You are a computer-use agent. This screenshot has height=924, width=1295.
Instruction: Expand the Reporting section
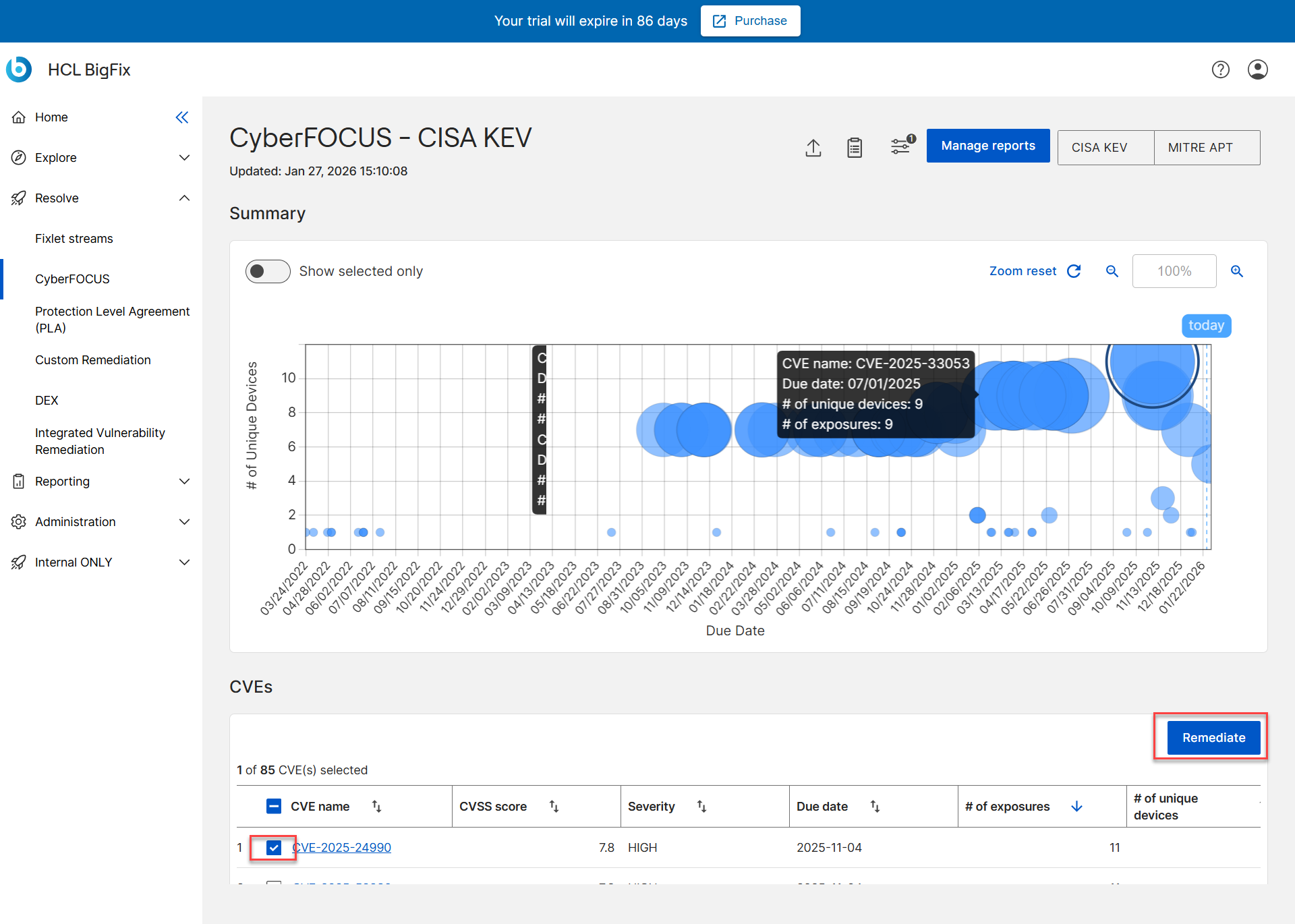tap(184, 481)
